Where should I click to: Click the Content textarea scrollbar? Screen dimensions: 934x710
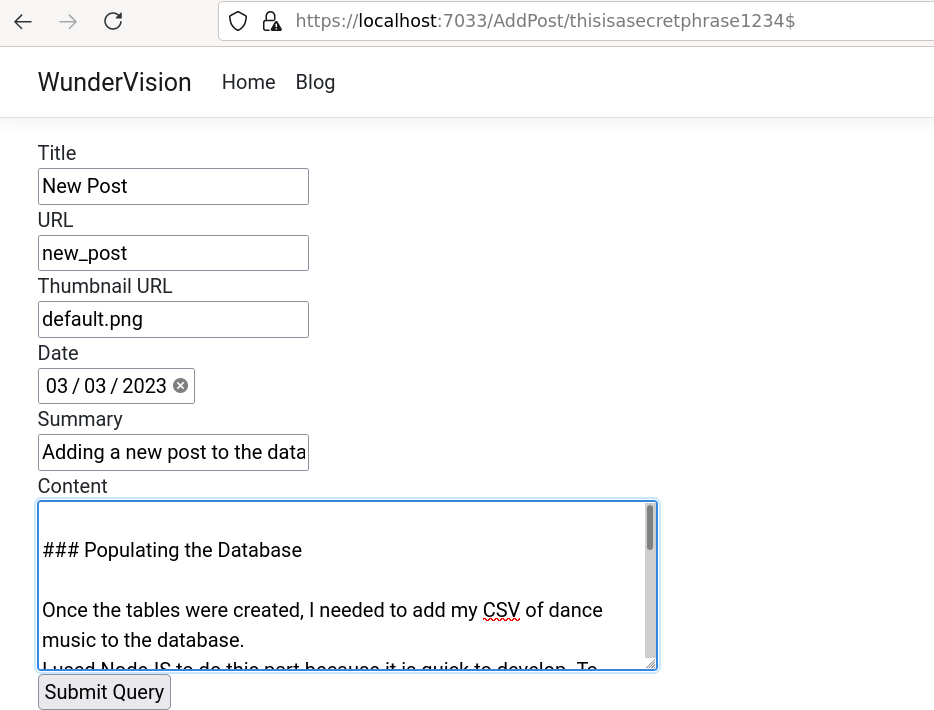[x=651, y=530]
